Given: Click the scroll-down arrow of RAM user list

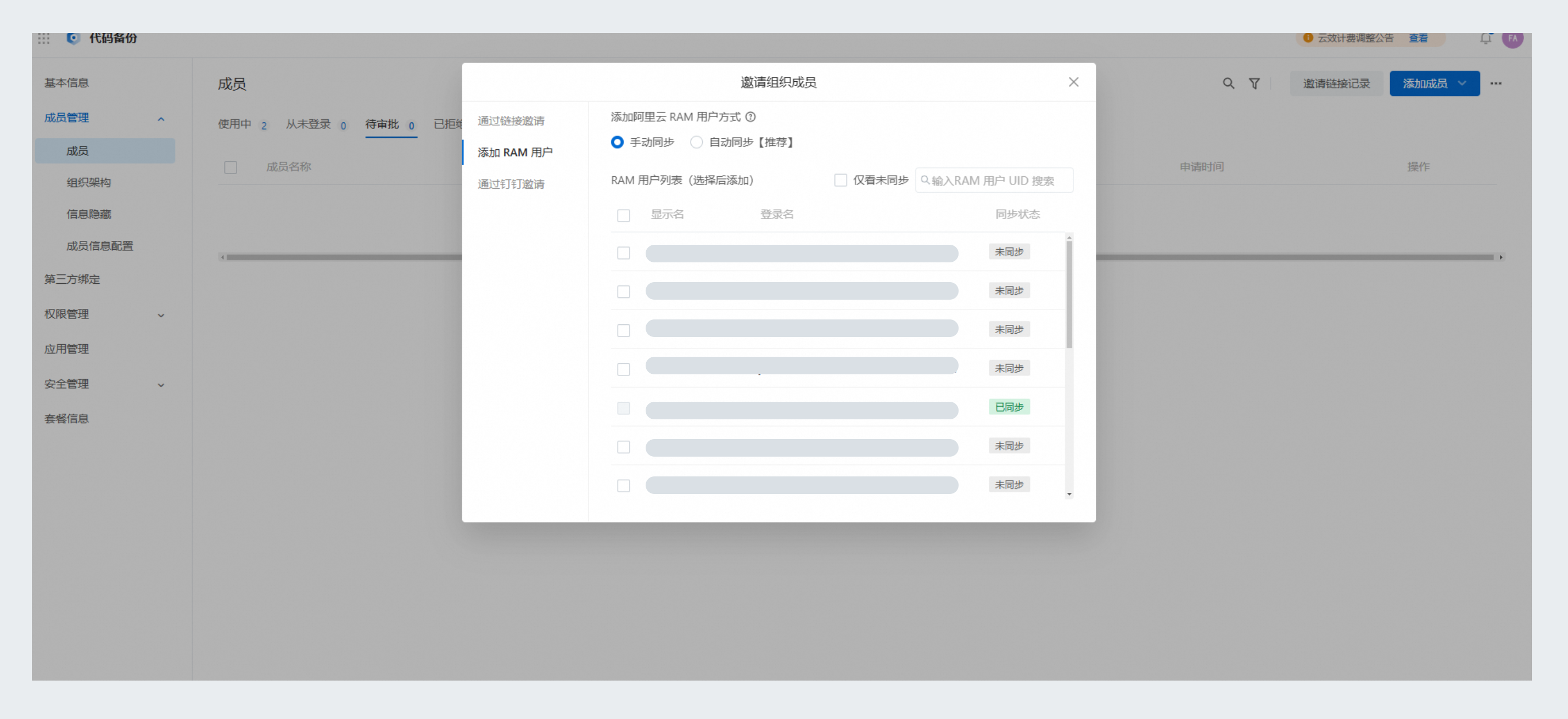Looking at the screenshot, I should (1069, 494).
